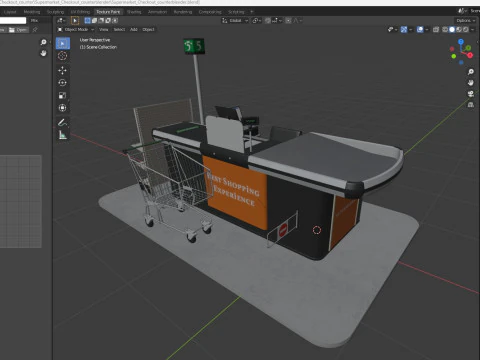Click the Open image button
Screen dimensions: 480x360
click(x=18, y=30)
